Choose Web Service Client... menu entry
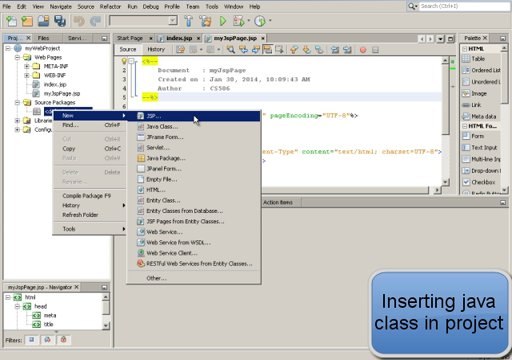Screen dimensions: 512x360 point(194,253)
